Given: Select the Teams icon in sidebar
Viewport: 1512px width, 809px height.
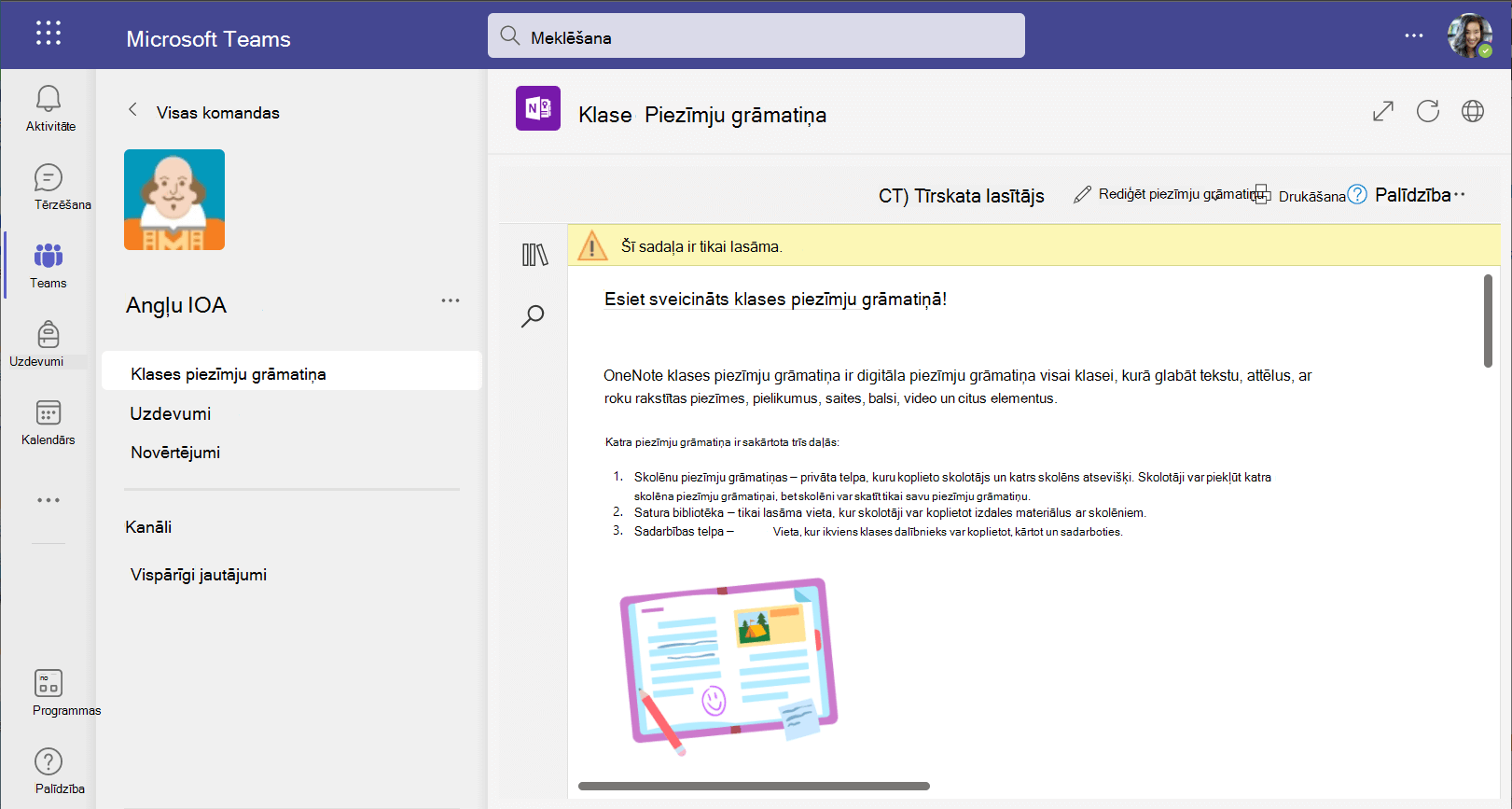Looking at the screenshot, I should (49, 255).
